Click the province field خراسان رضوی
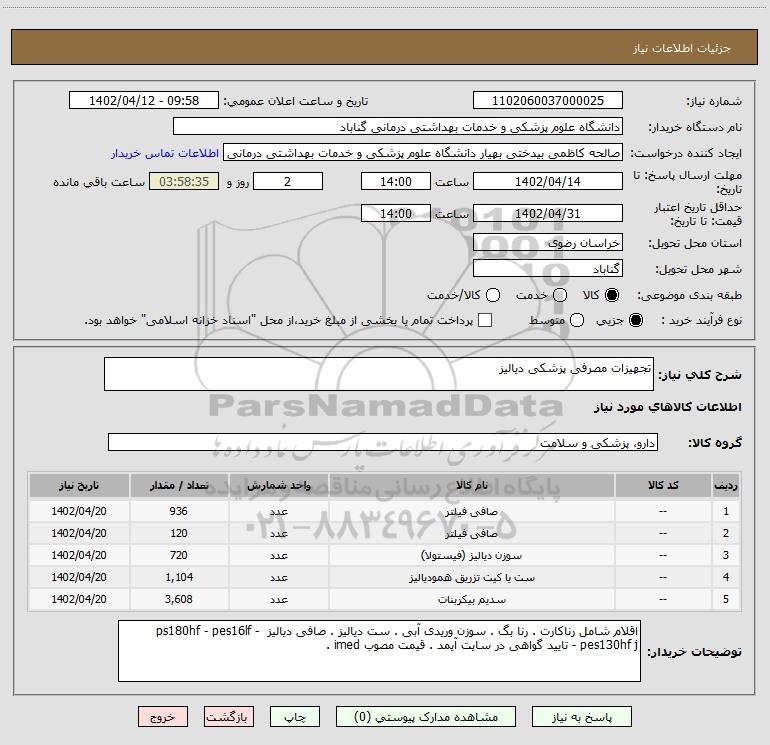The width and height of the screenshot is (770, 745). pos(548,243)
